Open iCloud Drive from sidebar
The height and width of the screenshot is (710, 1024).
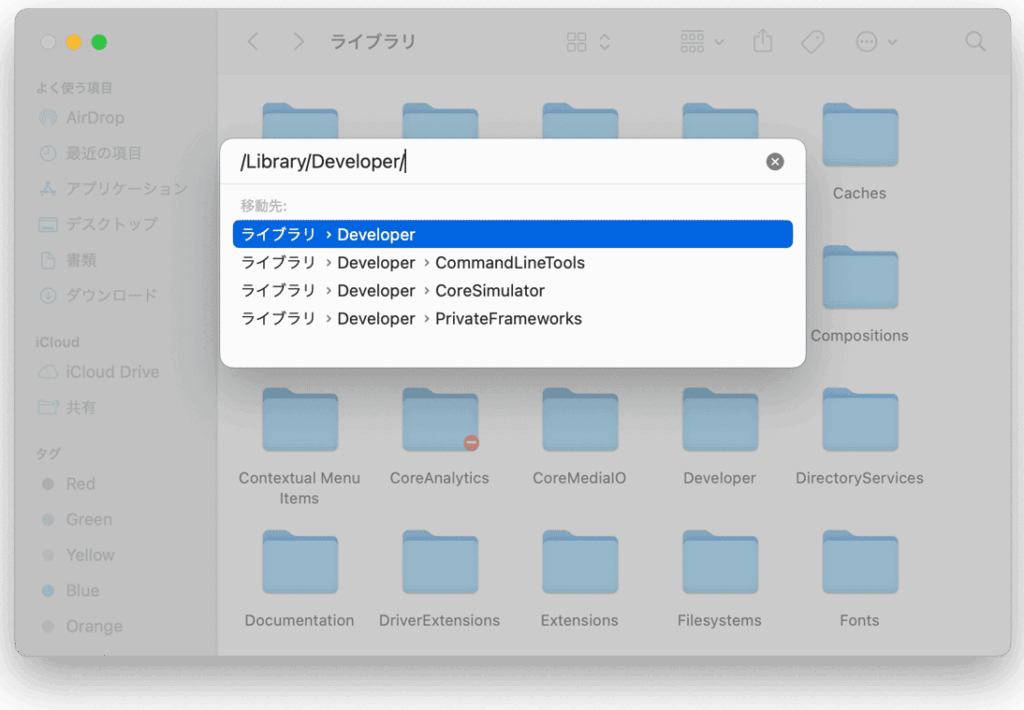click(111, 372)
